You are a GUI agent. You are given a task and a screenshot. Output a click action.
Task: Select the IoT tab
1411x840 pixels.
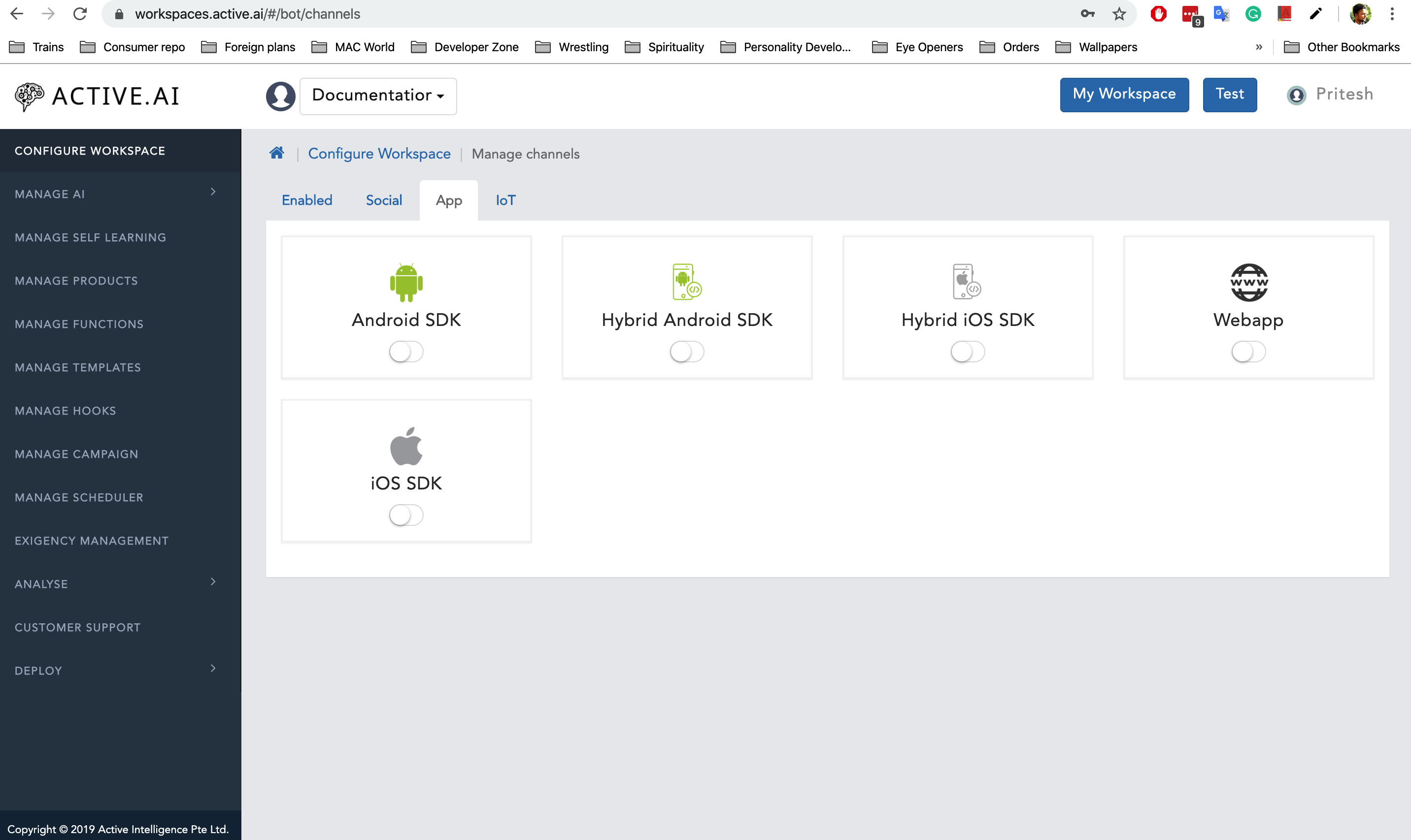coord(505,200)
